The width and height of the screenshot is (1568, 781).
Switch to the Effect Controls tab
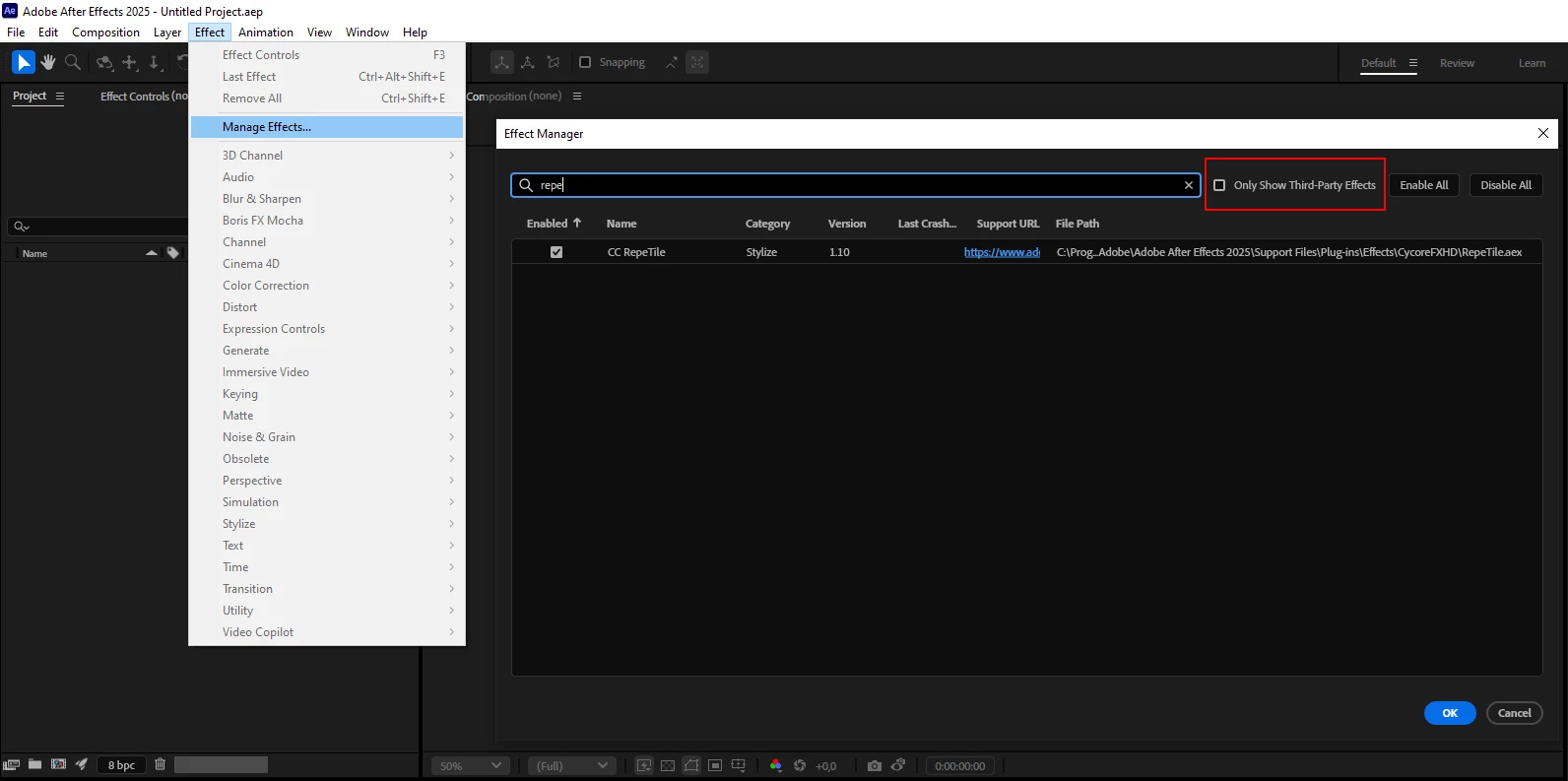[x=144, y=96]
